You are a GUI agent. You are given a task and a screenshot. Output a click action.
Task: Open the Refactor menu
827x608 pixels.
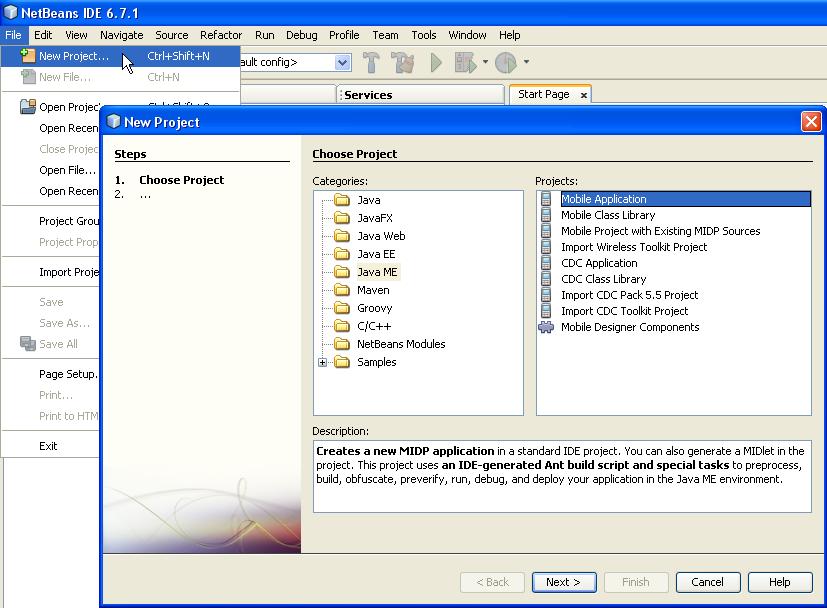220,35
